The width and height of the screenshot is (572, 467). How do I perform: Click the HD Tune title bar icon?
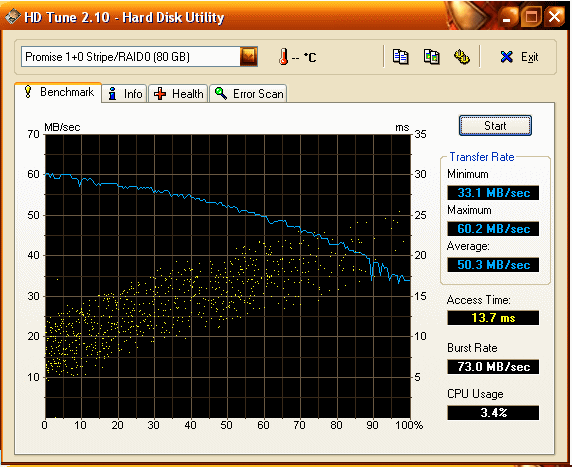click(x=12, y=17)
